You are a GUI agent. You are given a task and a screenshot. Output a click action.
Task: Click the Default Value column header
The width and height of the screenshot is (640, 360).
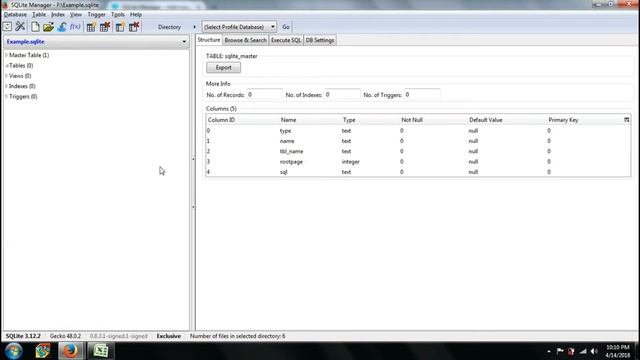click(507, 120)
